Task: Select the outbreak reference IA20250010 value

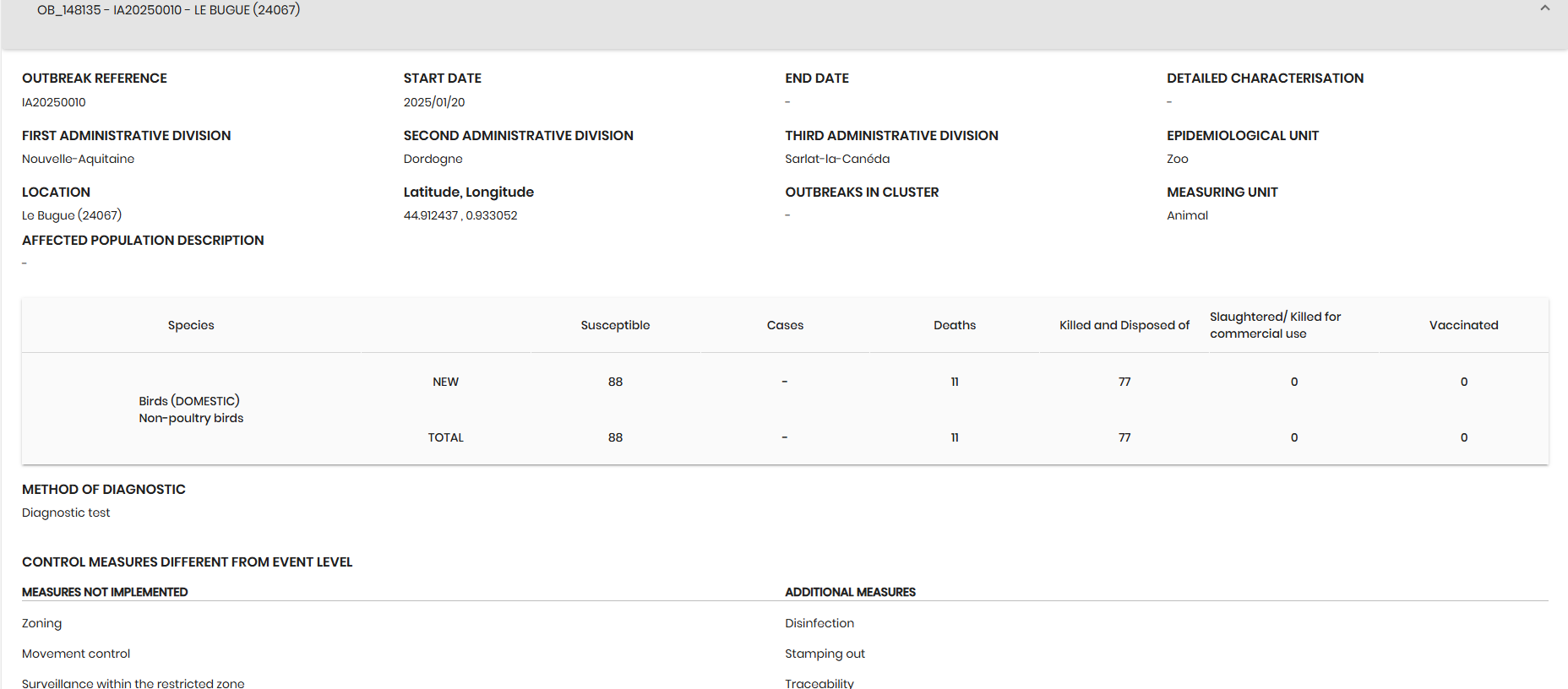Action: click(x=54, y=102)
